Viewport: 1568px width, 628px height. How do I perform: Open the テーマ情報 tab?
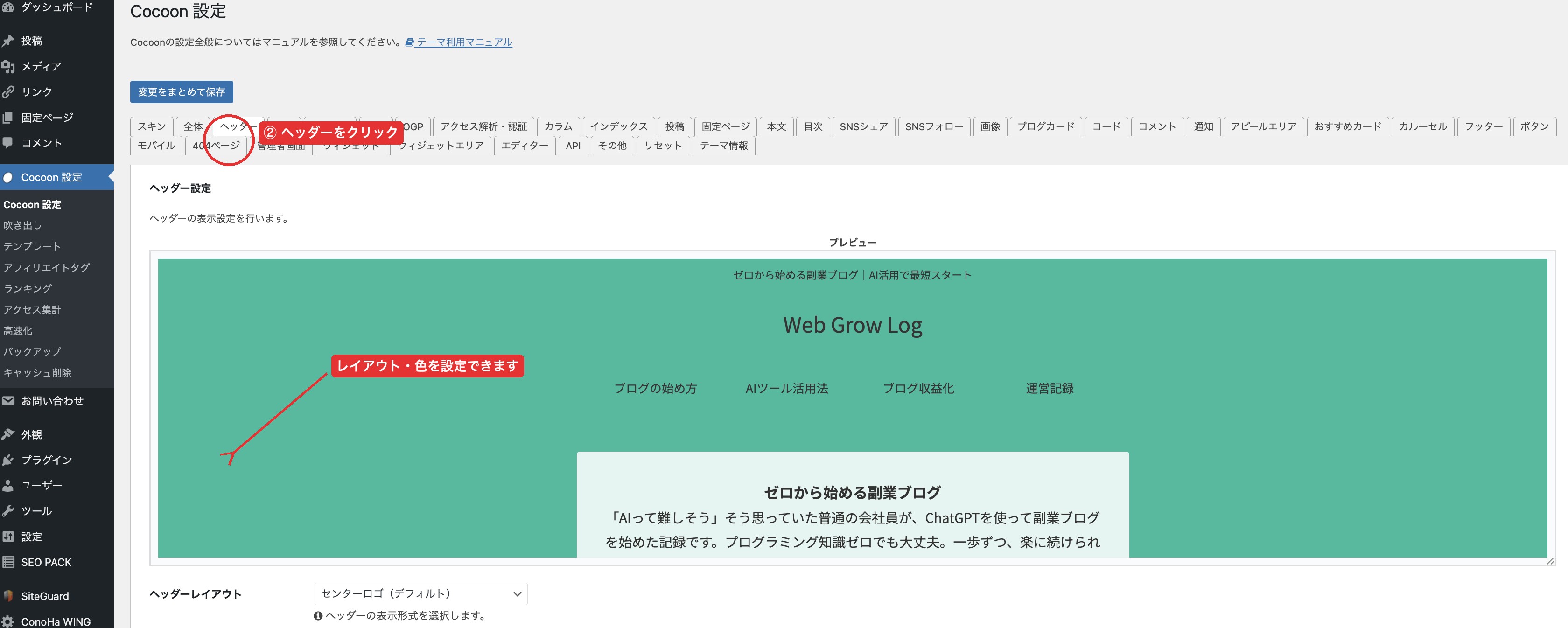pos(723,146)
